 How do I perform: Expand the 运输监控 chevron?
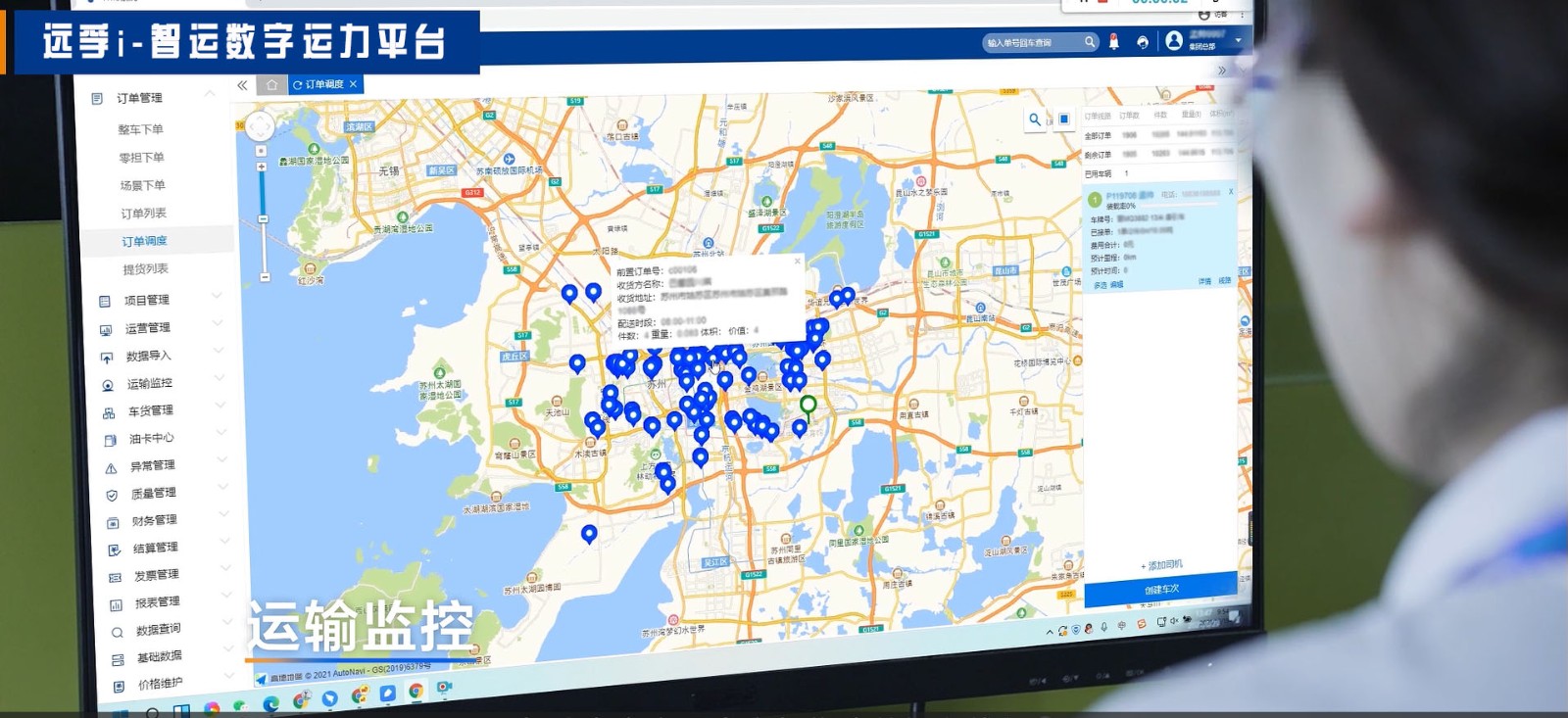220,378
